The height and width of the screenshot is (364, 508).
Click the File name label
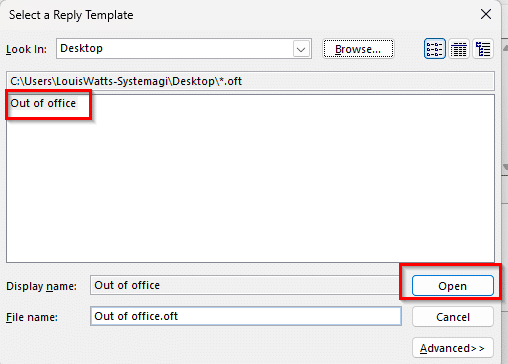tap(32, 317)
